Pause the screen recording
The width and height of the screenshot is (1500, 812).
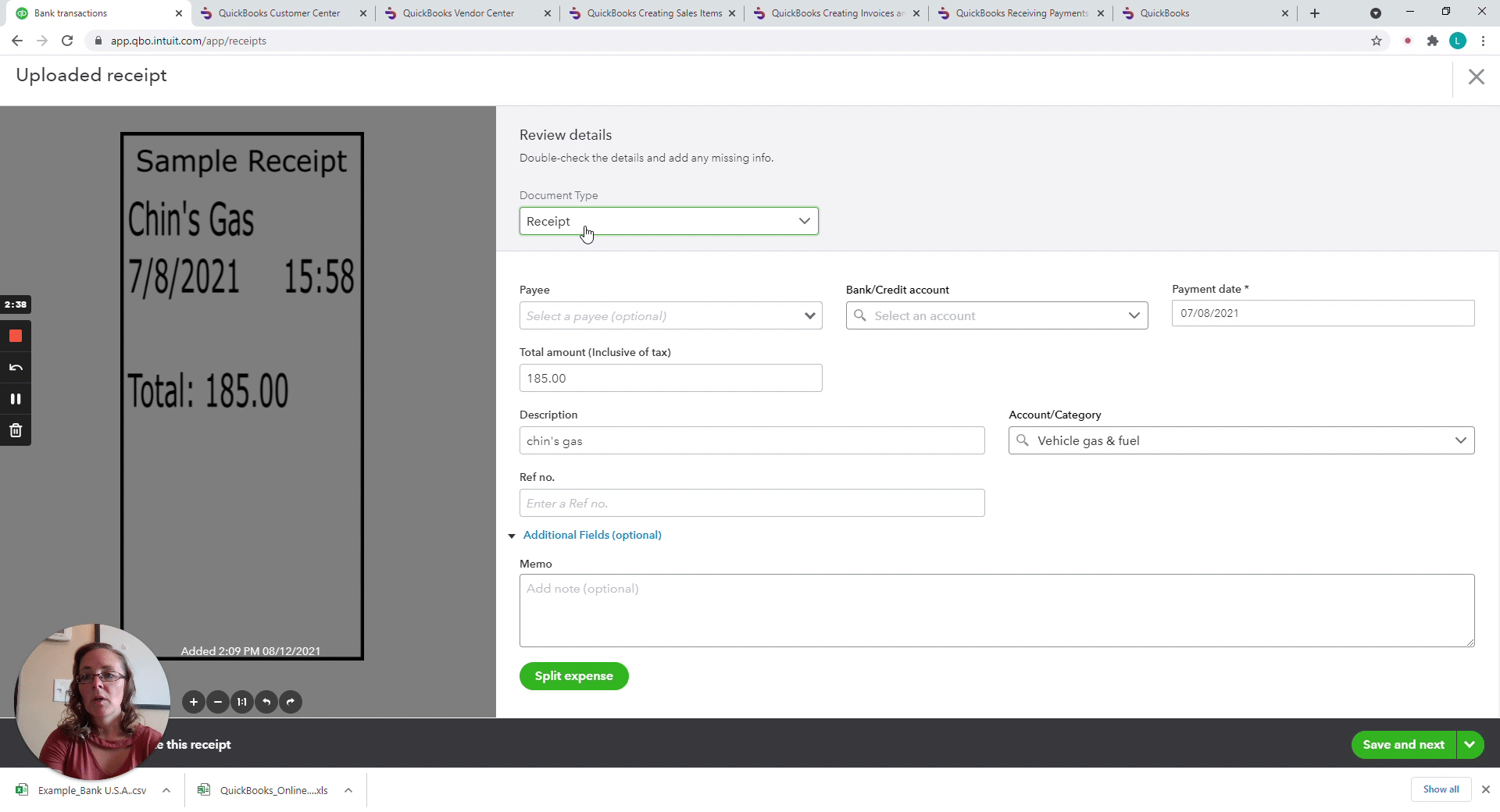click(x=16, y=399)
